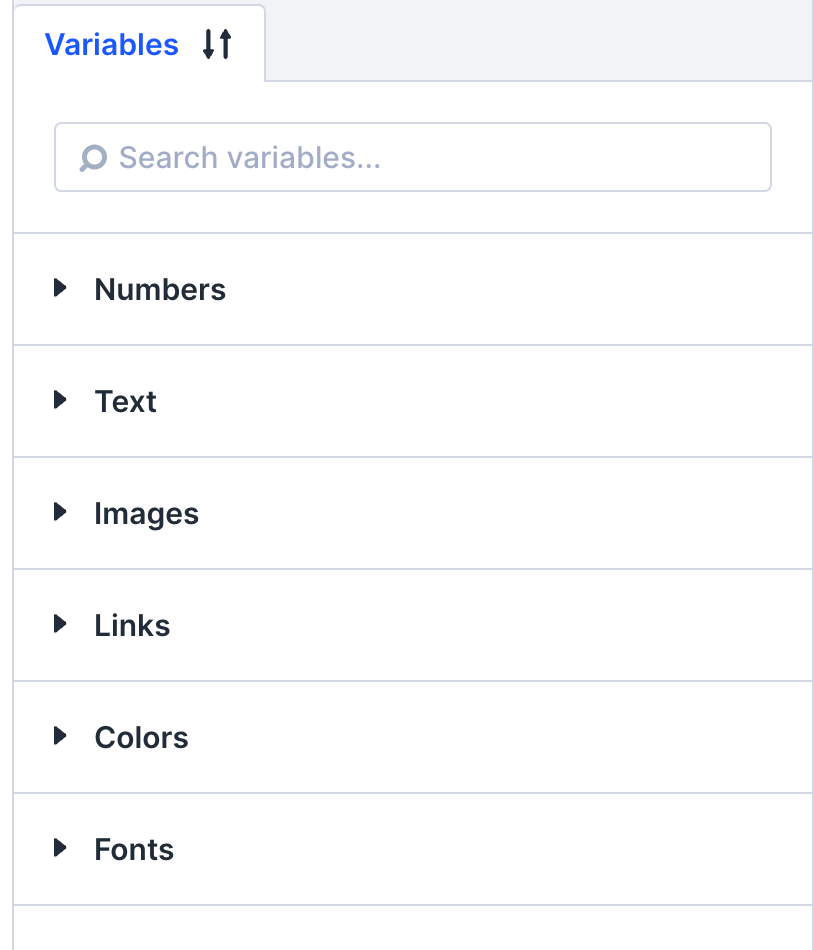Image resolution: width=814 pixels, height=950 pixels.
Task: Click the Fonts header row
Action: click(400, 849)
